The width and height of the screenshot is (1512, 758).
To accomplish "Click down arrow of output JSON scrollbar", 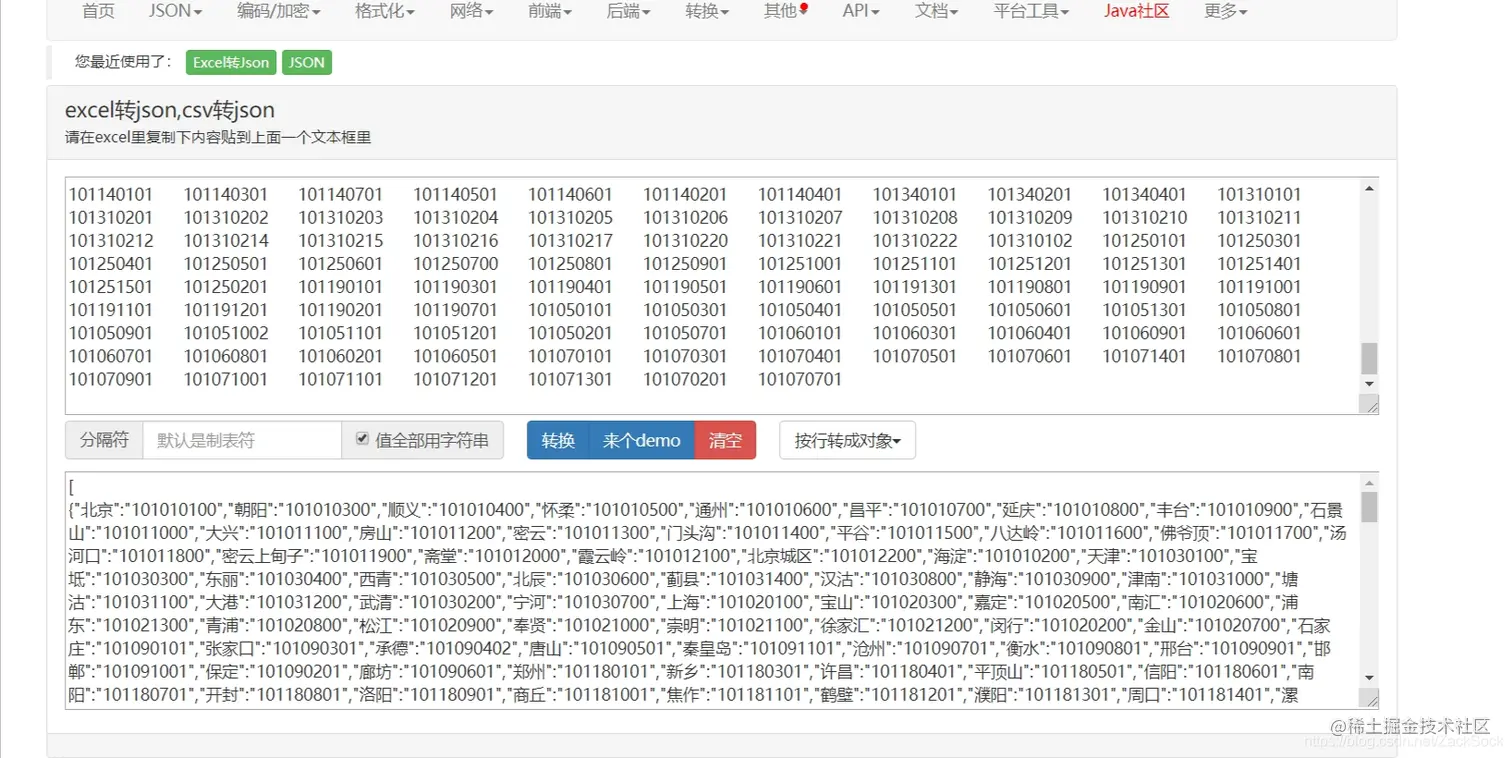I will 1370,678.
